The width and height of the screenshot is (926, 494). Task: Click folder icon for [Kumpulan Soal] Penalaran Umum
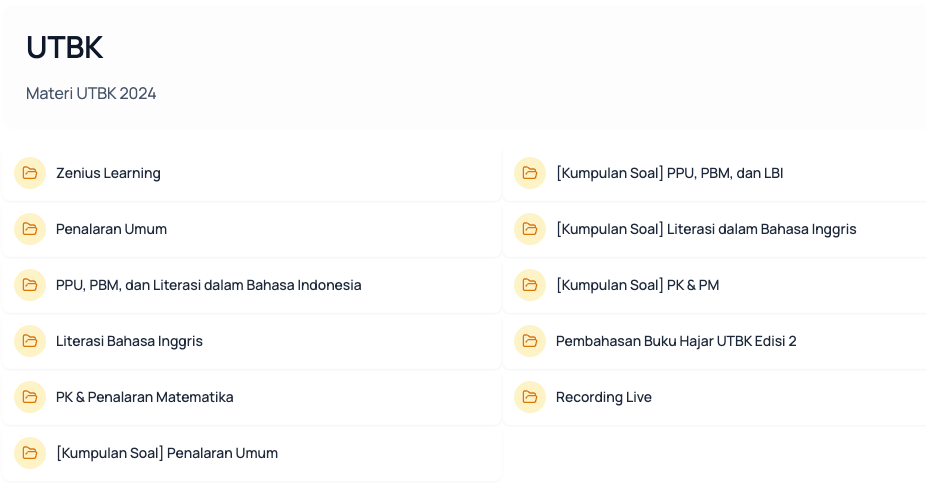[x=30, y=453]
